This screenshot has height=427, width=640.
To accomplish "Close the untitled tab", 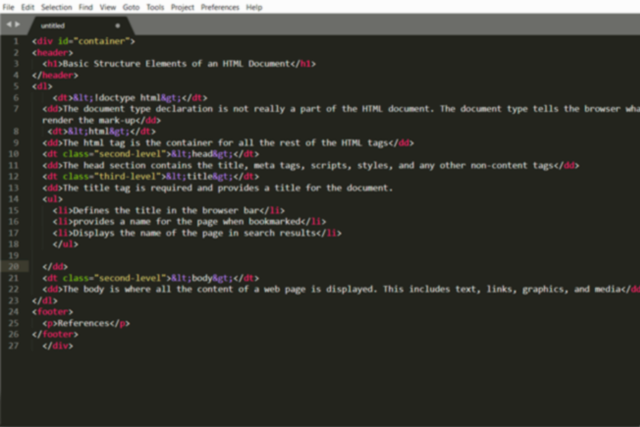I will [117, 25].
